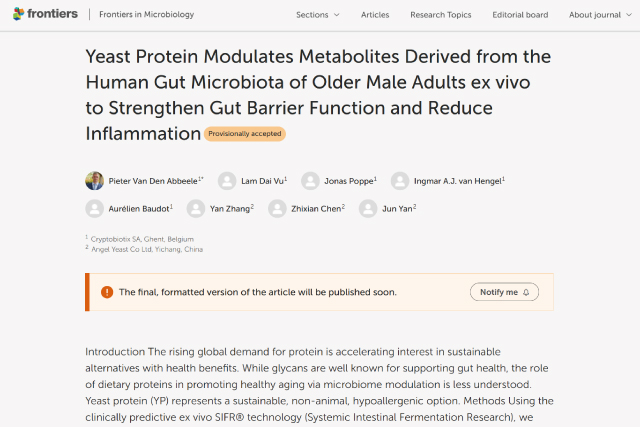Expand the About journal dropdown

[600, 15]
